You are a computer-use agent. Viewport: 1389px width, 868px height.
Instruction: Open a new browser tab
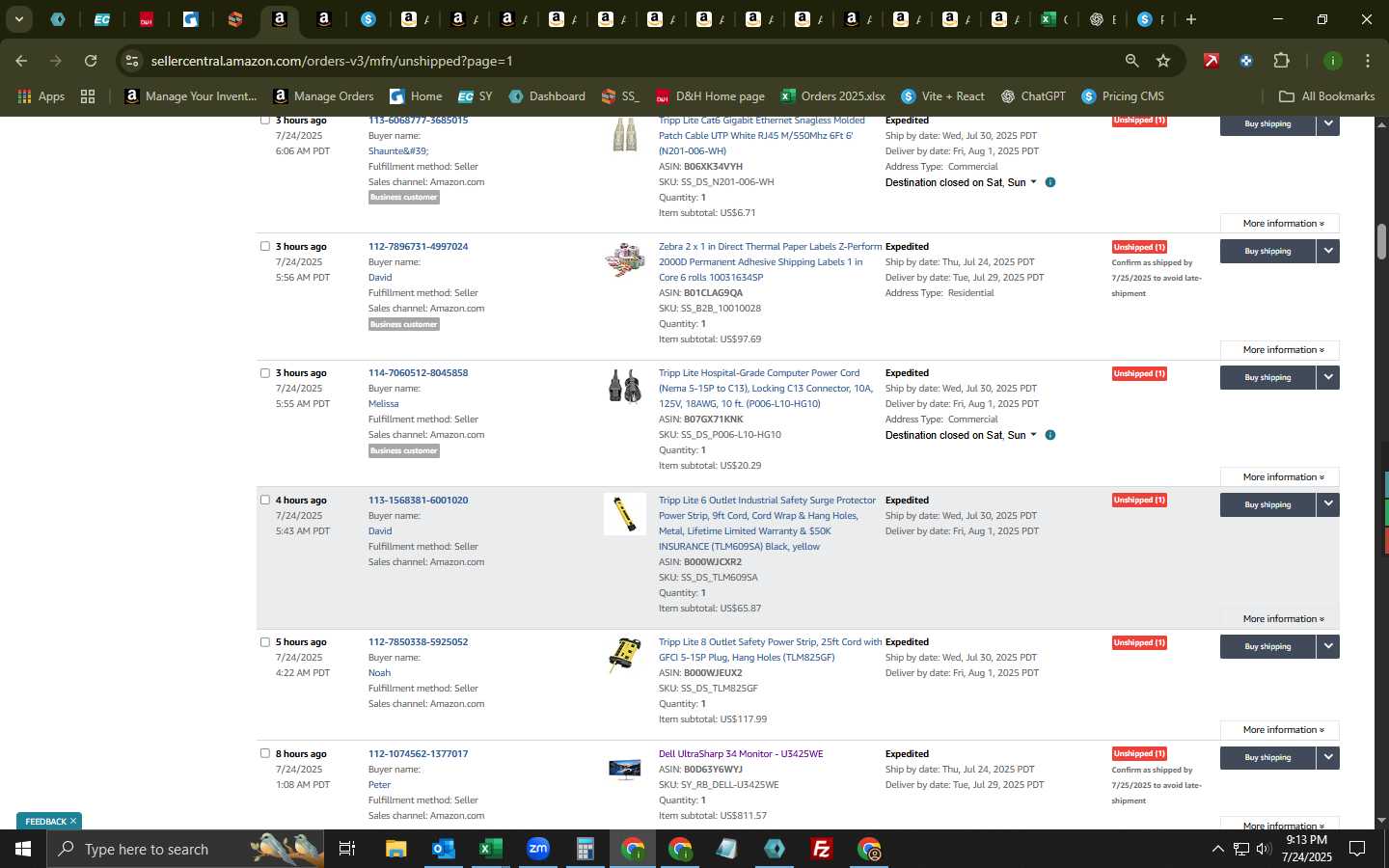1191,19
